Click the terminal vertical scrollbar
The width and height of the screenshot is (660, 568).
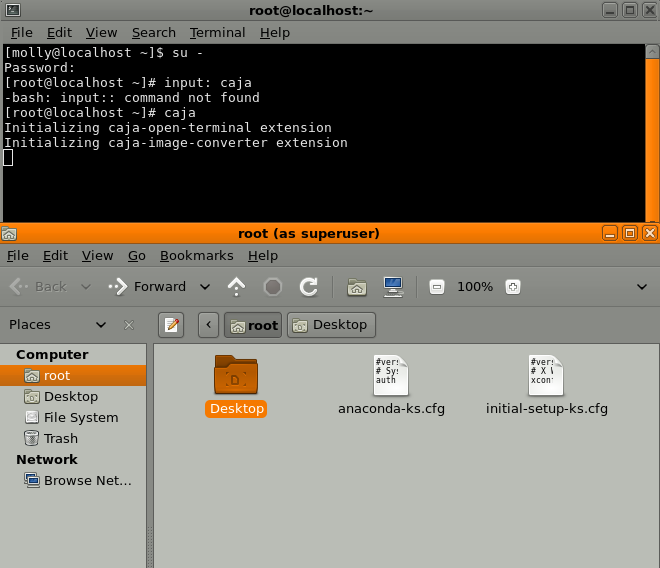click(x=652, y=139)
